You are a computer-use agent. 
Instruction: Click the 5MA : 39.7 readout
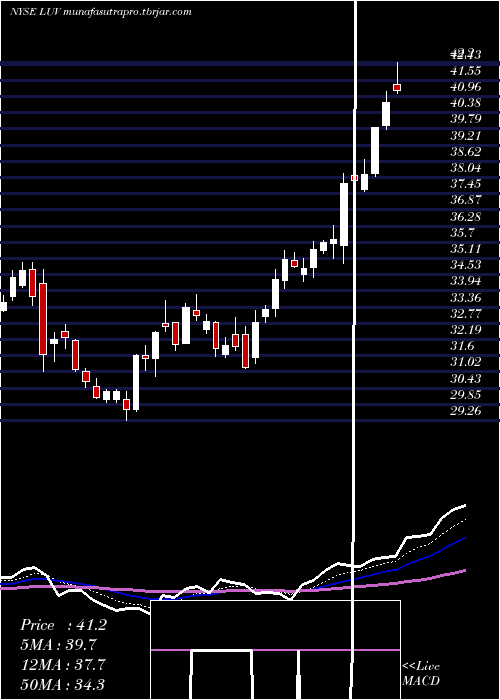pyautogui.click(x=58, y=645)
